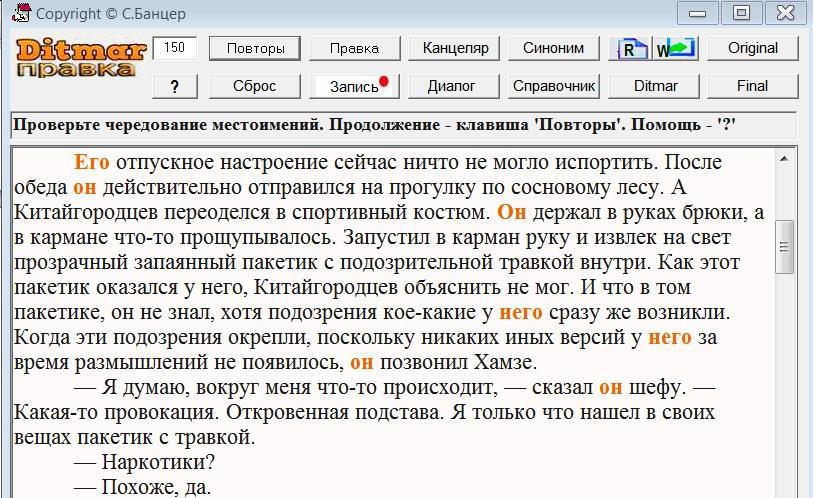Click the line '— Похоже, да.'
This screenshot has height=498, width=813.
point(142,487)
